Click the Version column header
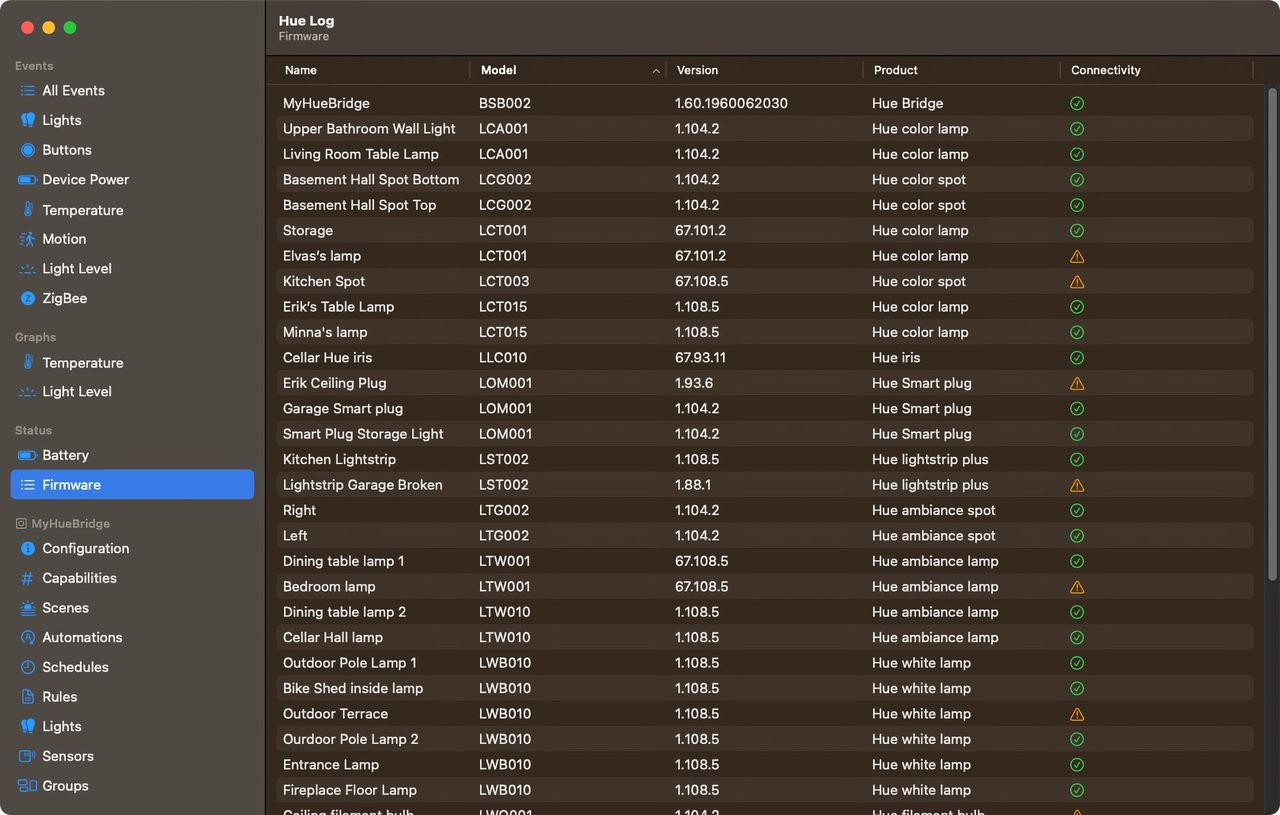 697,70
